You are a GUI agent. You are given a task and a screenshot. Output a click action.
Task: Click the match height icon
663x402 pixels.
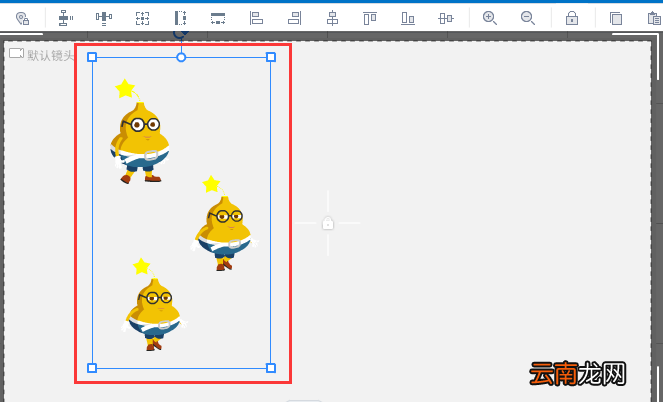pyautogui.click(x=181, y=18)
